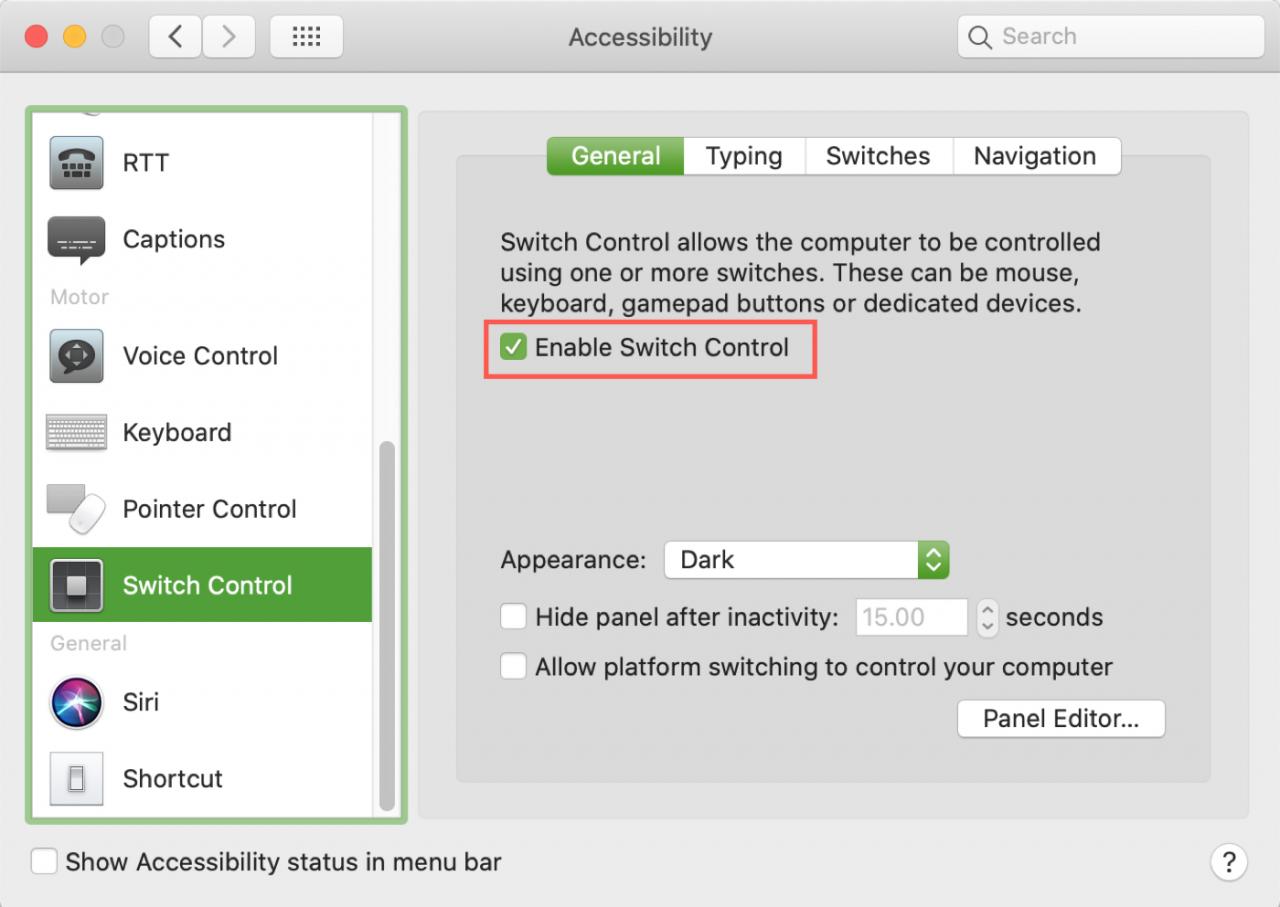
Task: Click the RTT phone icon in sidebar
Action: click(76, 163)
